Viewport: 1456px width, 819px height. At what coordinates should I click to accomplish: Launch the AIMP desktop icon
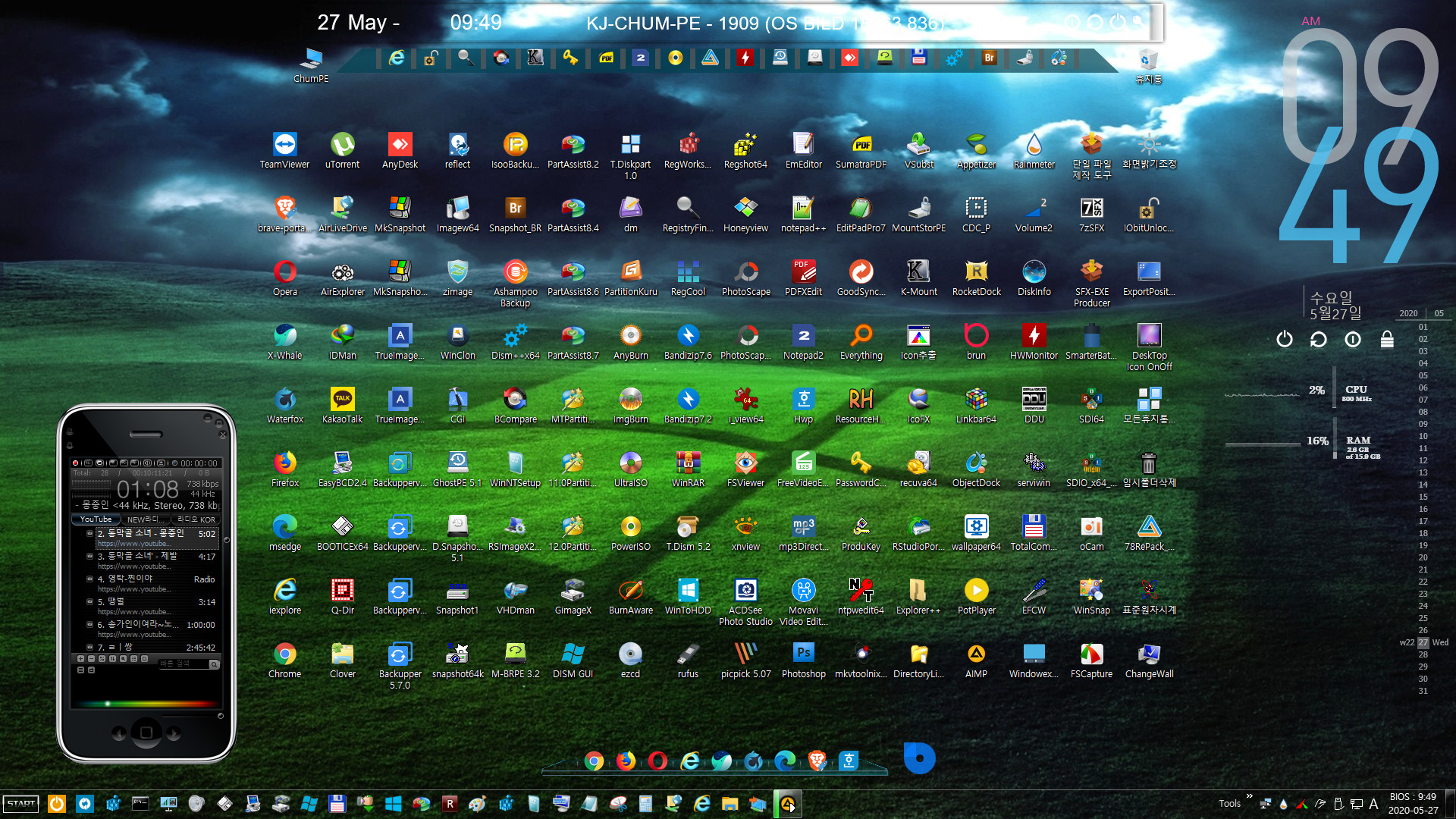pyautogui.click(x=977, y=660)
